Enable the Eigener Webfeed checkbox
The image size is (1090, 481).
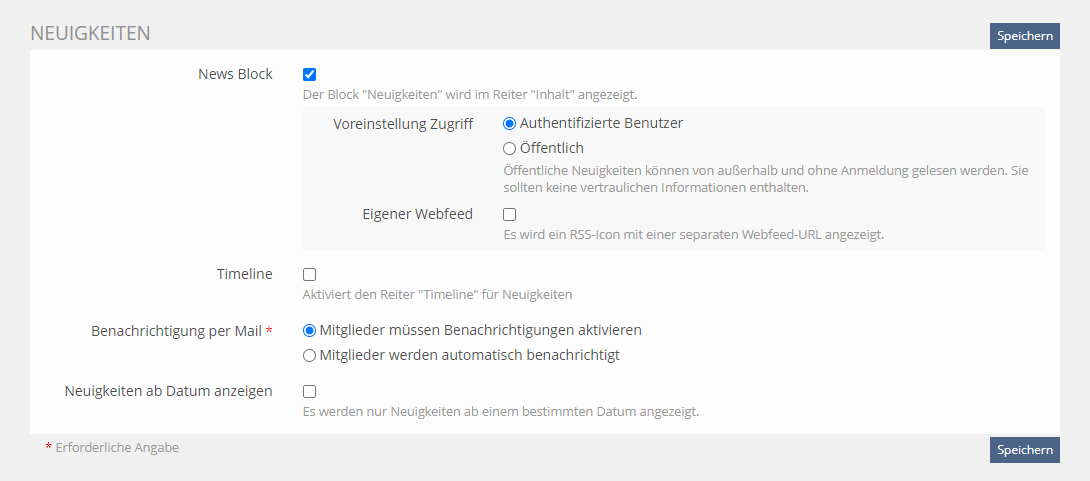pos(510,214)
